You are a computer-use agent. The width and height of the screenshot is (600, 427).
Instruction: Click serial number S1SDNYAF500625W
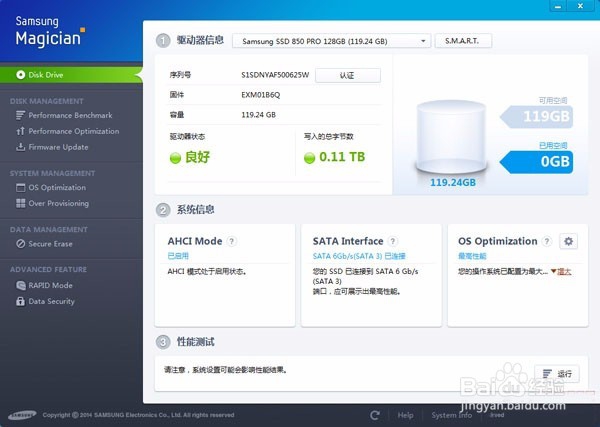pyautogui.click(x=275, y=75)
